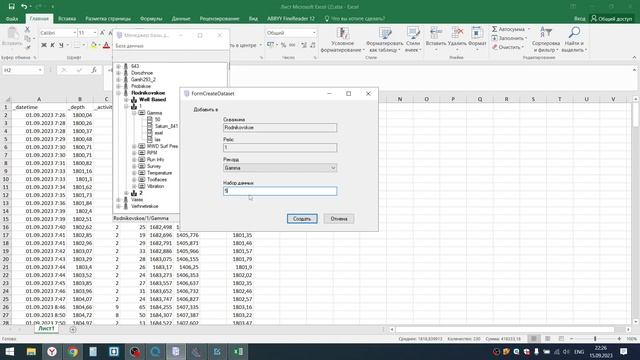The height and width of the screenshot is (360, 640).
Task: Toggle italic К formatting
Action: coord(52,45)
